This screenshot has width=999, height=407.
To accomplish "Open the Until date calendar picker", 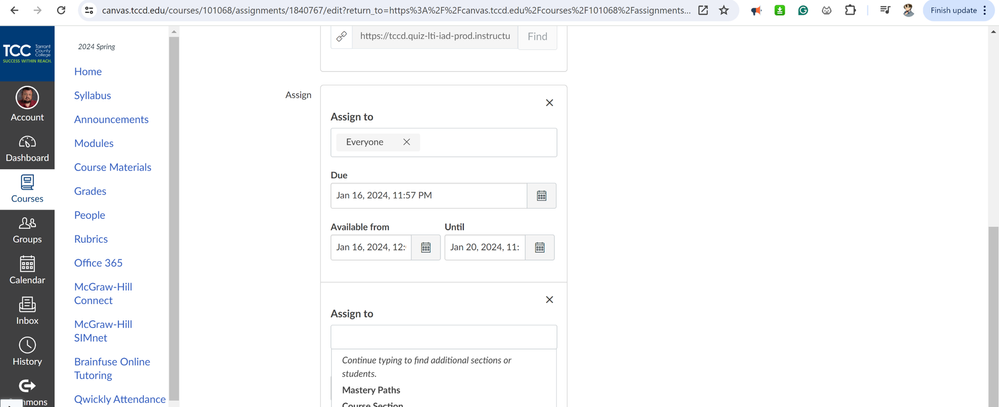I will [539, 247].
